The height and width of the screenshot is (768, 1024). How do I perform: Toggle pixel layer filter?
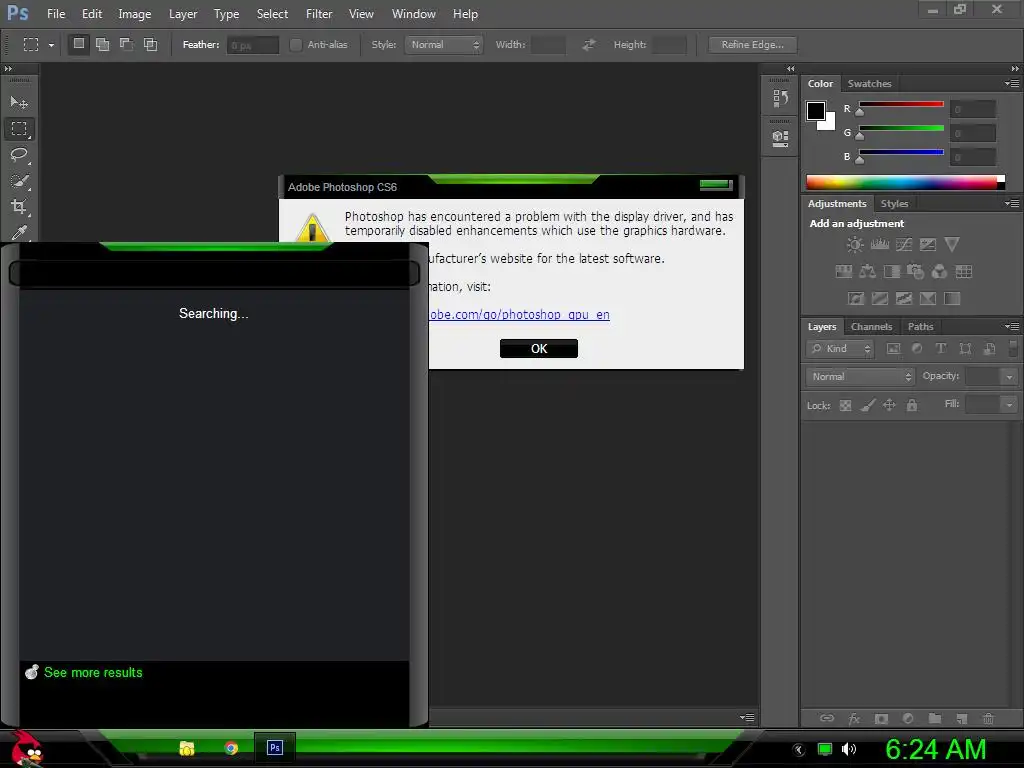tap(893, 349)
